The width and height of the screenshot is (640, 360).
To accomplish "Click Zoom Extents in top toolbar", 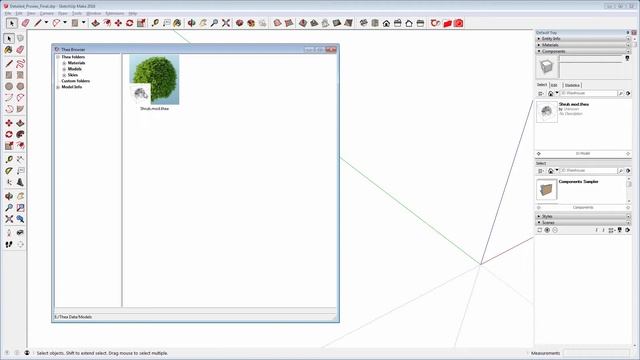I will click(x=226, y=23).
